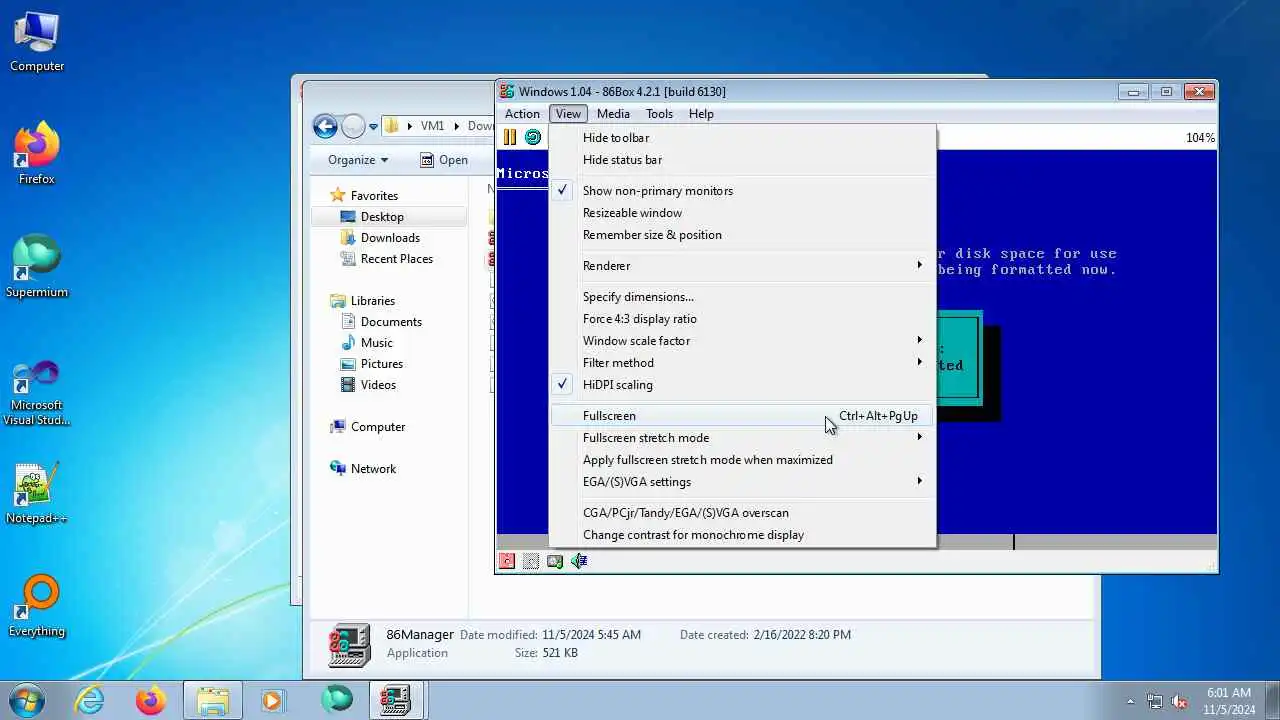Toggle Hide status bar option

point(743,160)
